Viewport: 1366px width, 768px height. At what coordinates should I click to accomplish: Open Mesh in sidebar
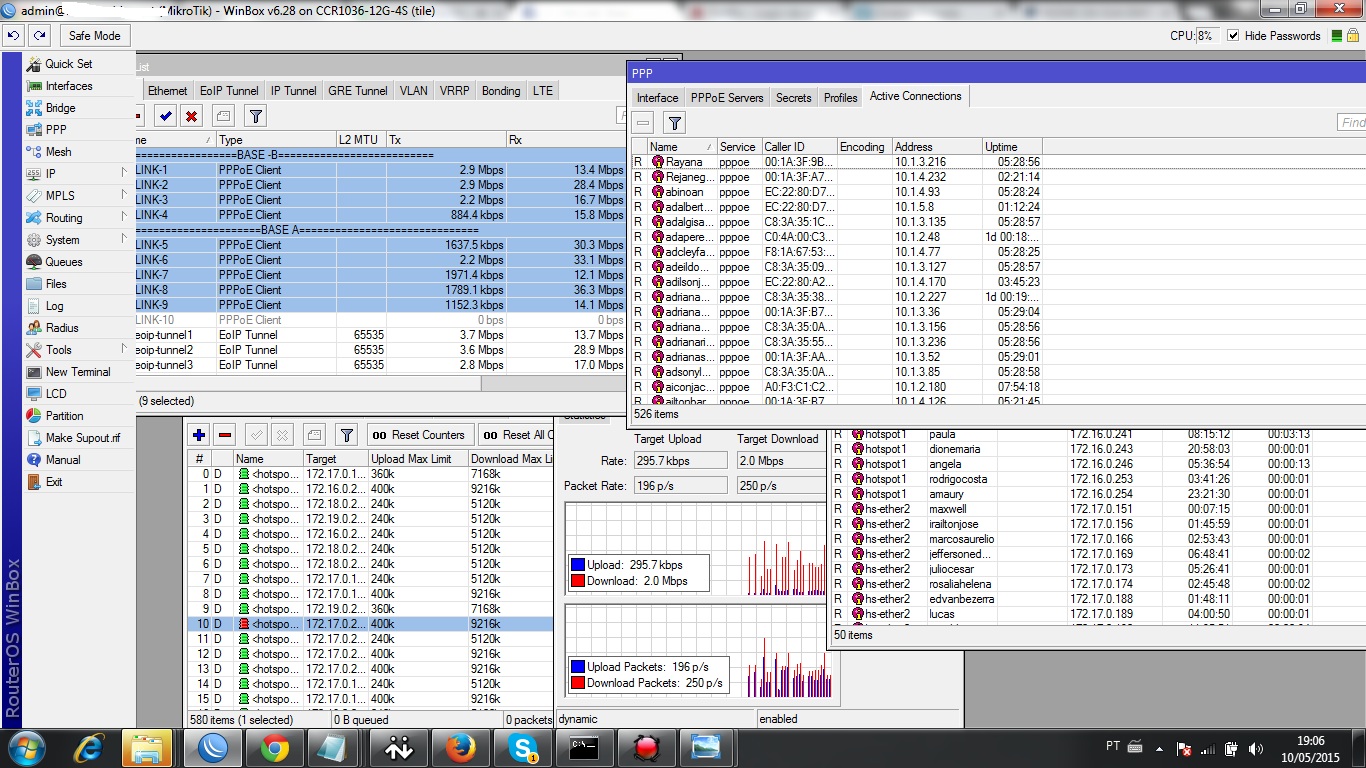(58, 152)
